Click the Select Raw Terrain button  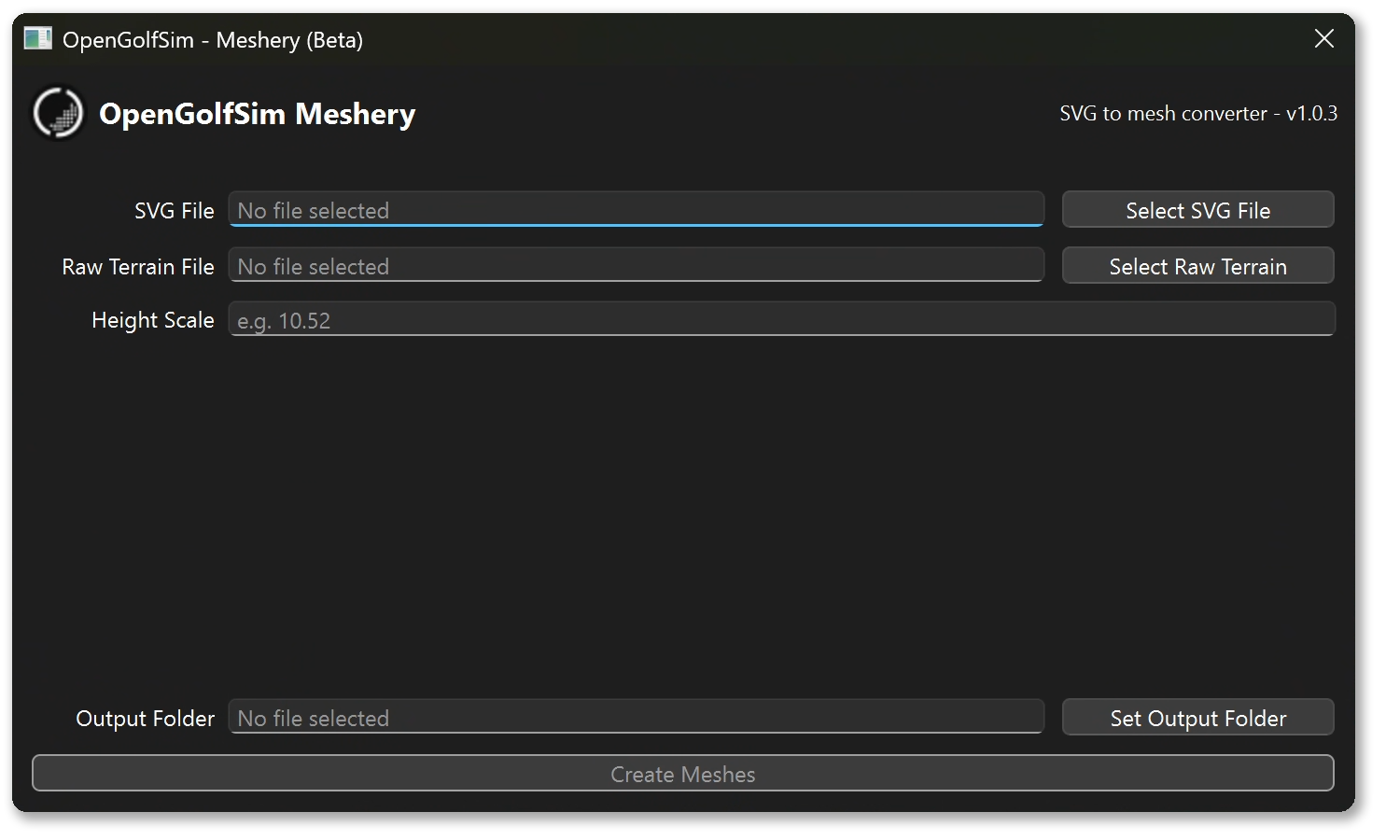click(1197, 266)
